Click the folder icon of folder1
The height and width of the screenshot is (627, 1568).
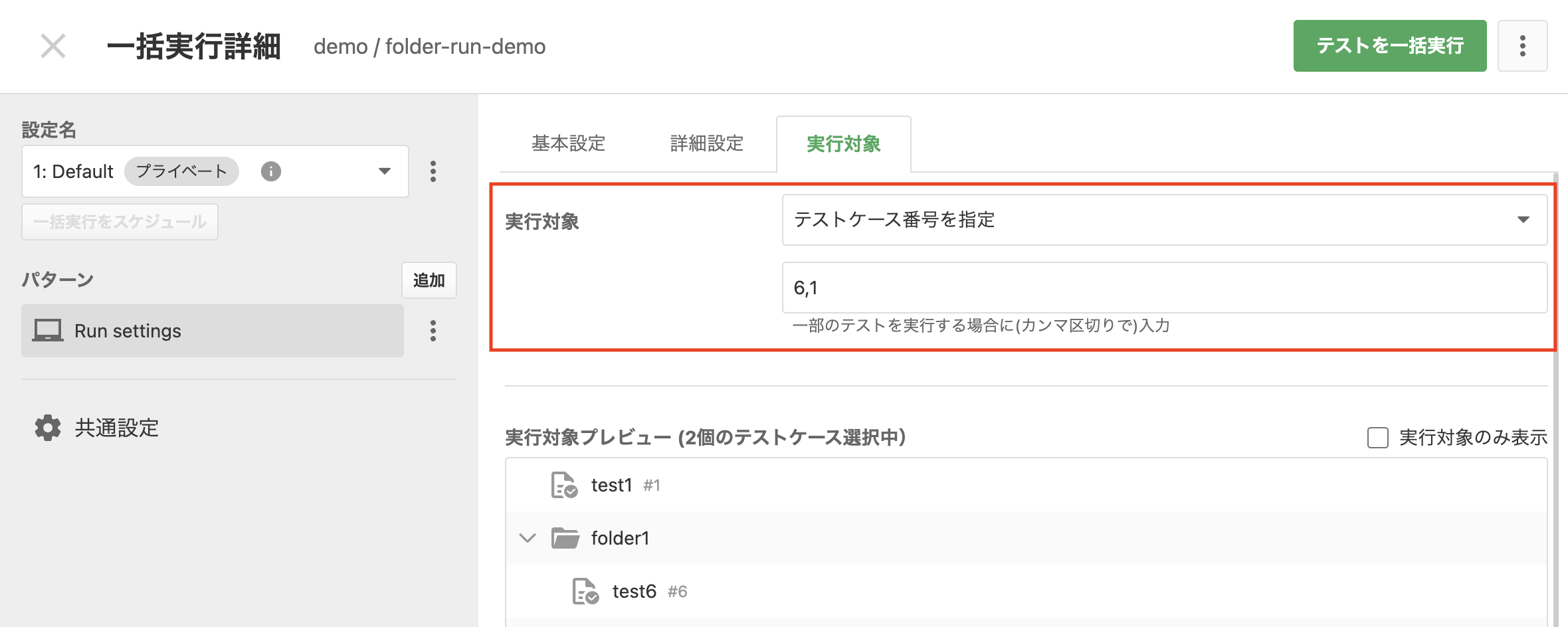coord(565,538)
